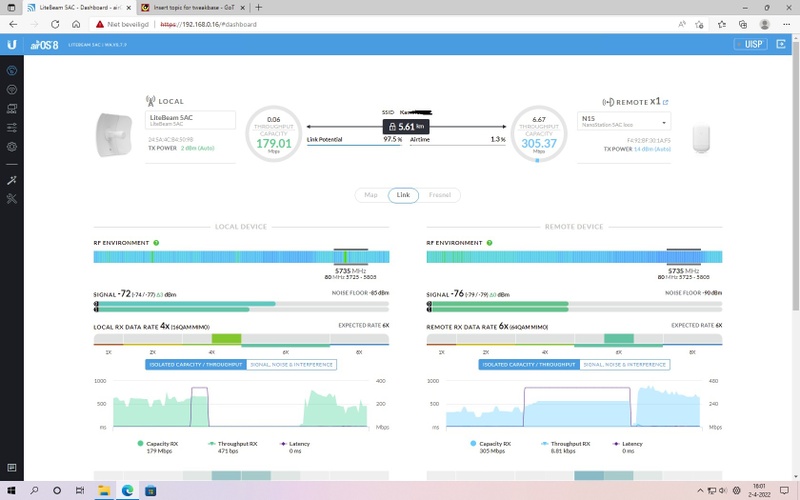The image size is (800, 500).
Task: Show hidden tray icons chevron
Action: tap(700, 490)
